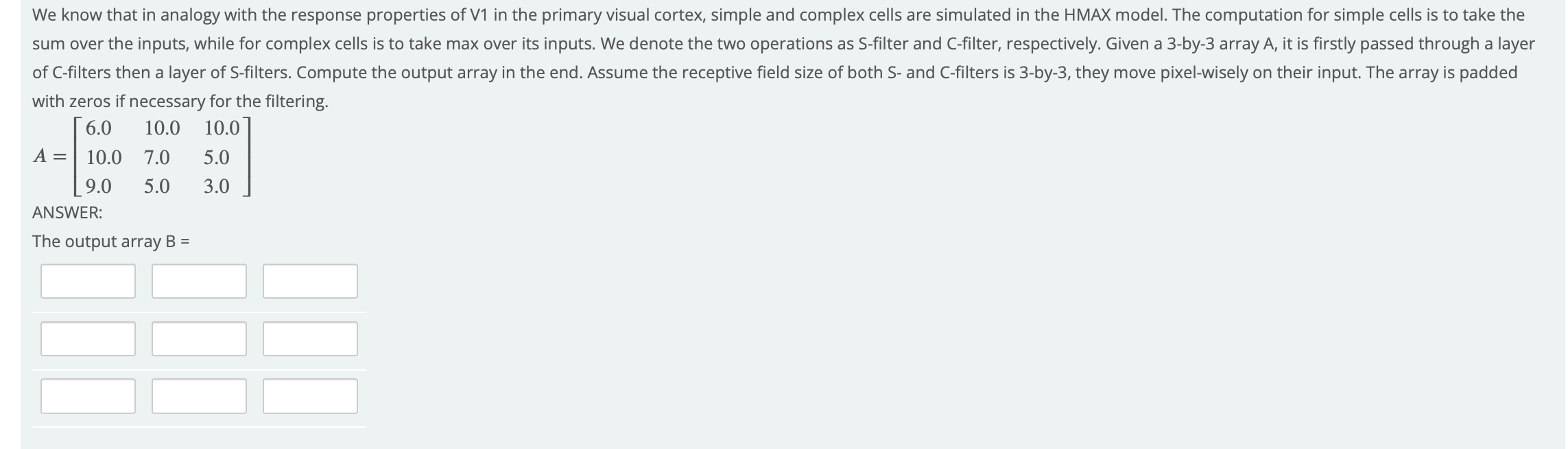
Task: Click the top-left answer input box
Action: [88, 280]
